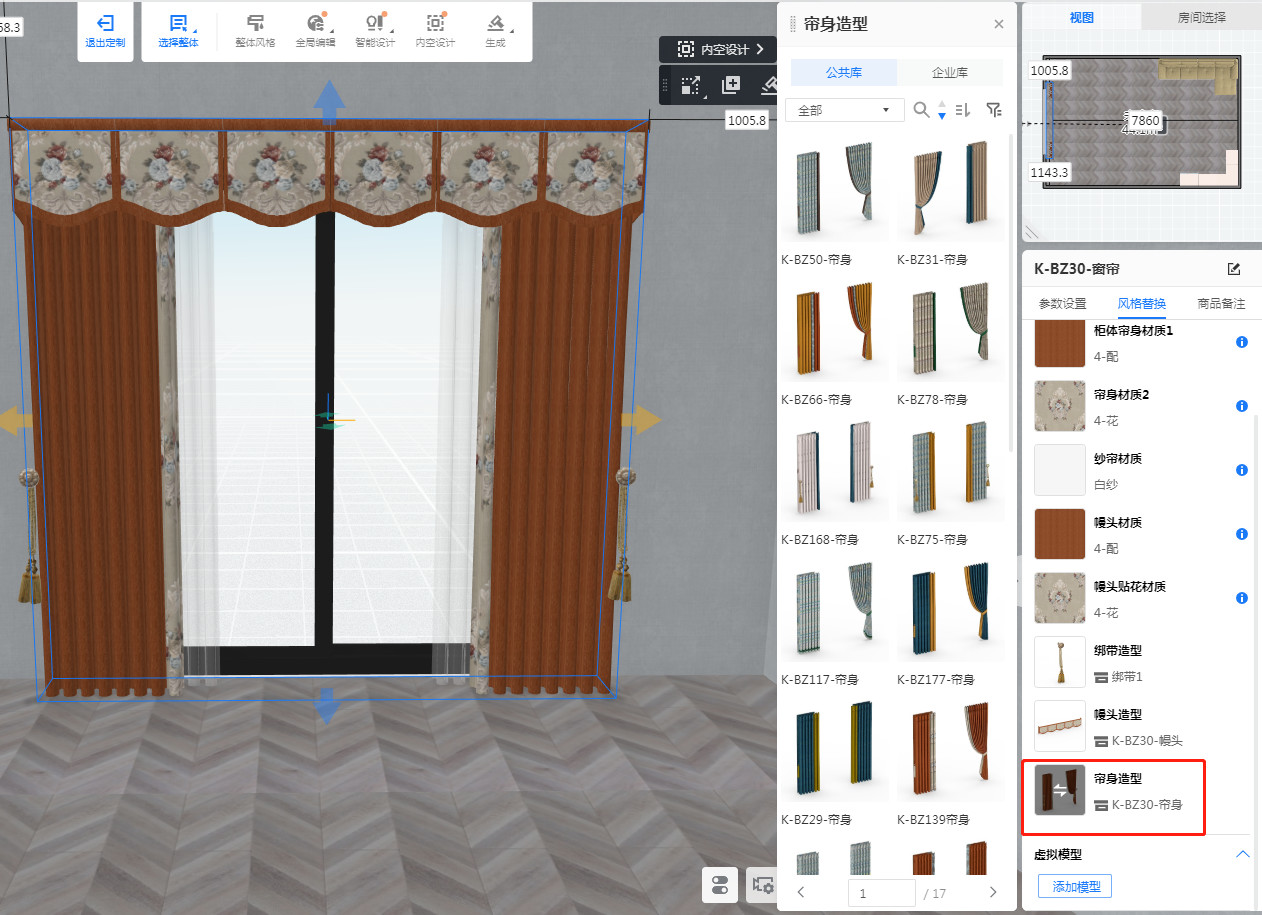Click the 柜体帘身材质1 material swatch
This screenshot has width=1262, height=915.
pos(1060,344)
